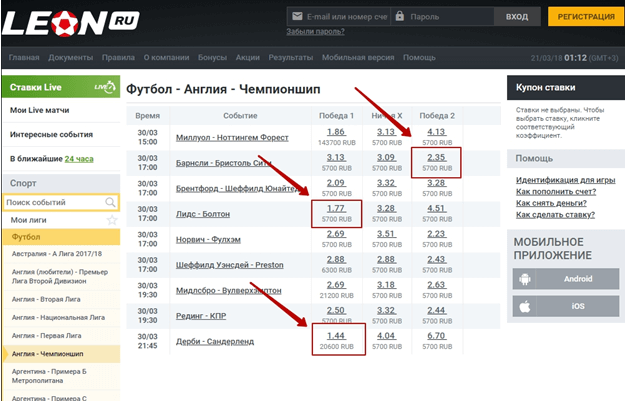Open Бонусы menu item
The image size is (625, 401).
[212, 57]
